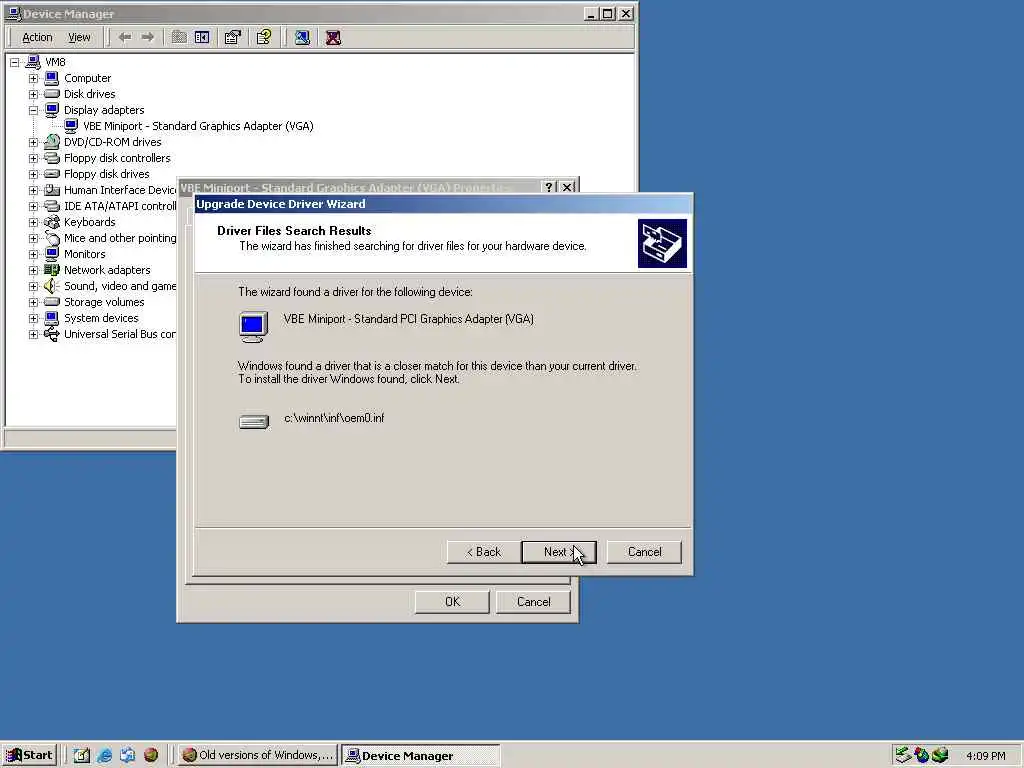
Task: Click the found driver monitor icon in wizard
Action: coord(253,327)
